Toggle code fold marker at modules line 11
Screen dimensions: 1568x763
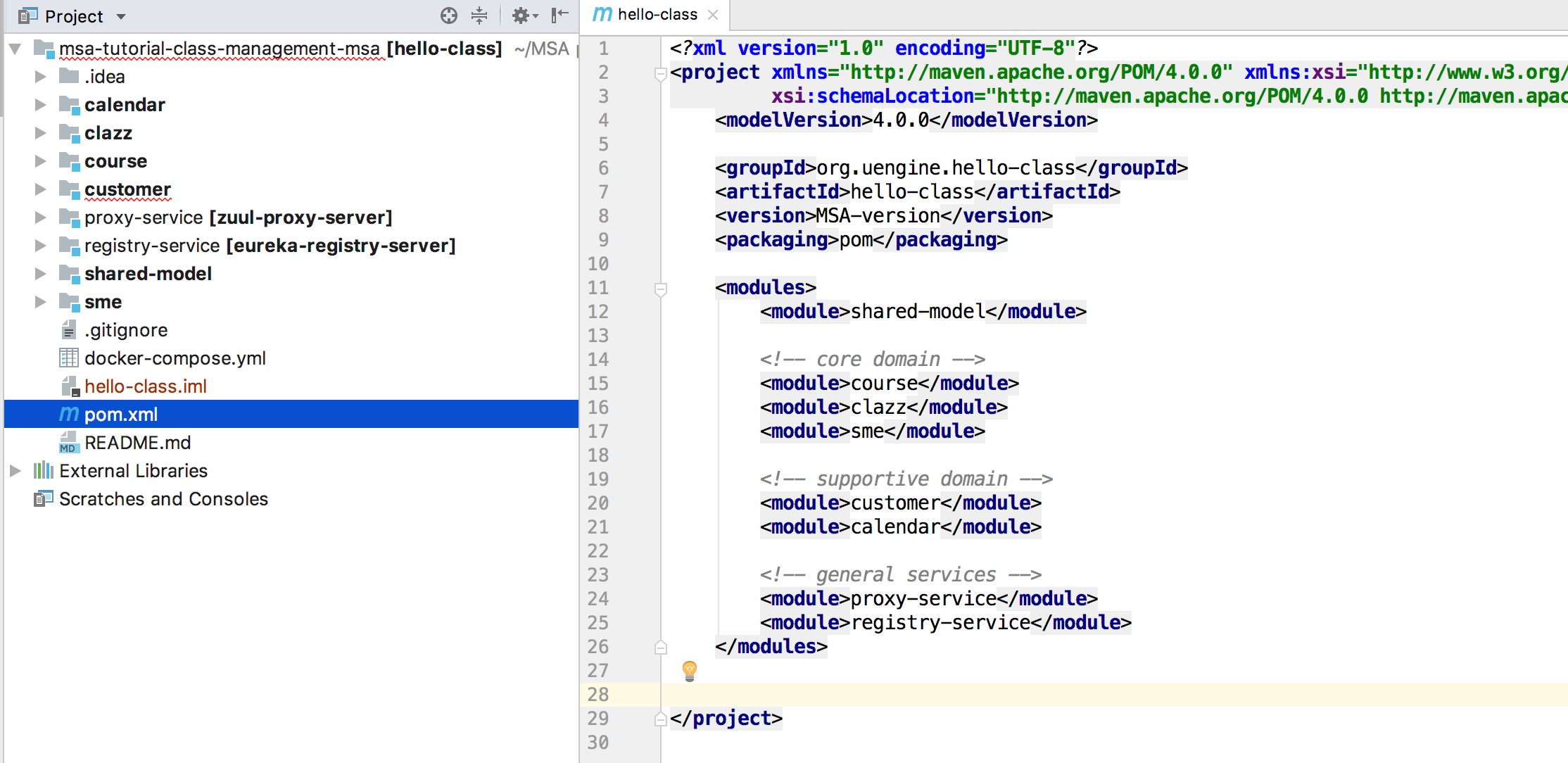[x=660, y=288]
